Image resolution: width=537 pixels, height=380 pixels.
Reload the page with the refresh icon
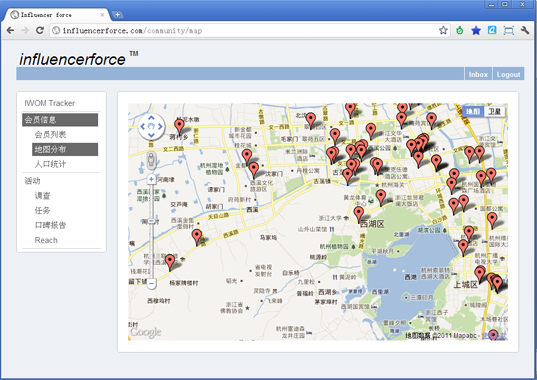coord(40,30)
